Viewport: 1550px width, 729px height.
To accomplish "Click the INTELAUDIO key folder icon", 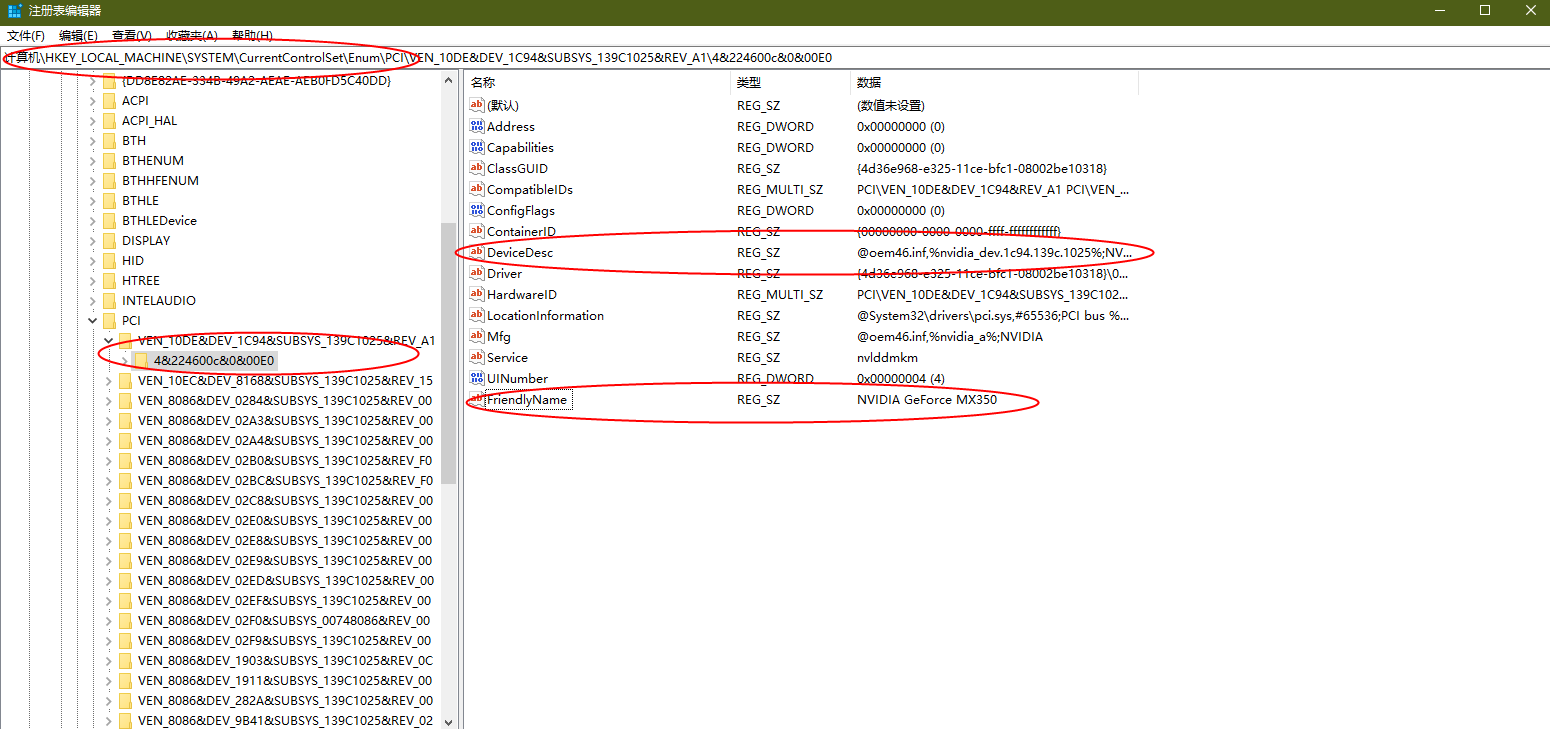I will coord(109,300).
